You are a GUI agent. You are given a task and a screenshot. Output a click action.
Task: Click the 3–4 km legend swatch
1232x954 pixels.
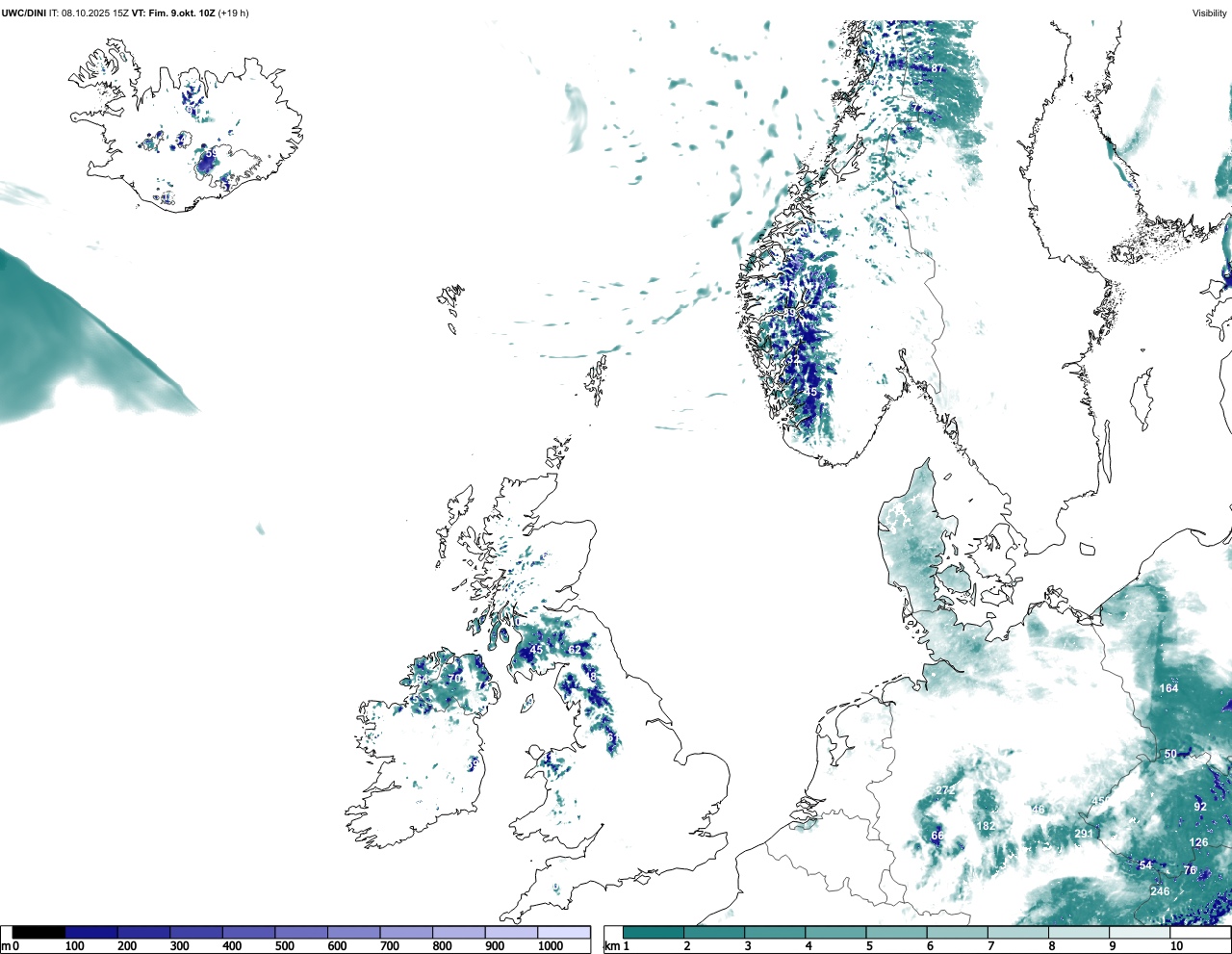tap(775, 932)
